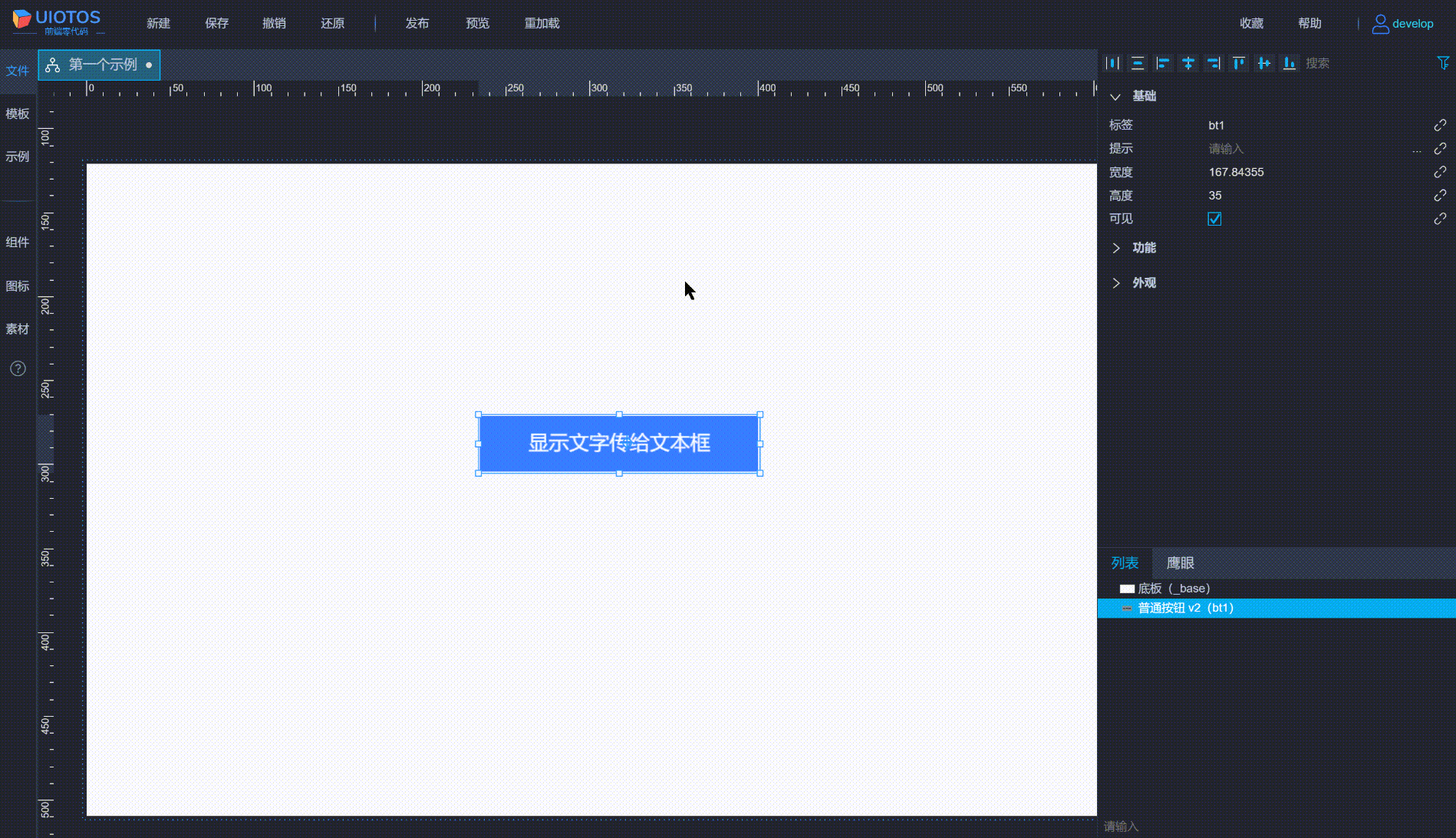Screen dimensions: 1456x838
Task: Click 保存 in the top toolbar
Action: pyautogui.click(x=216, y=23)
